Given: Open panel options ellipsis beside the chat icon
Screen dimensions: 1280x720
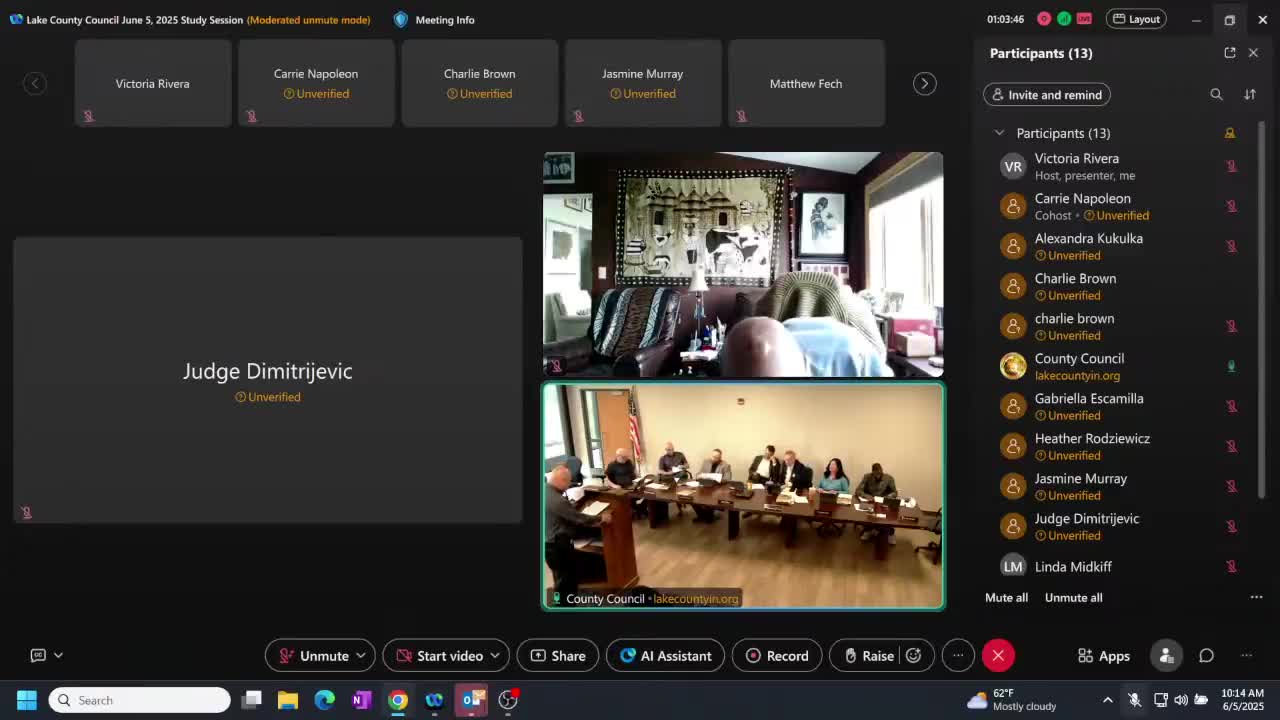Looking at the screenshot, I should 1247,656.
